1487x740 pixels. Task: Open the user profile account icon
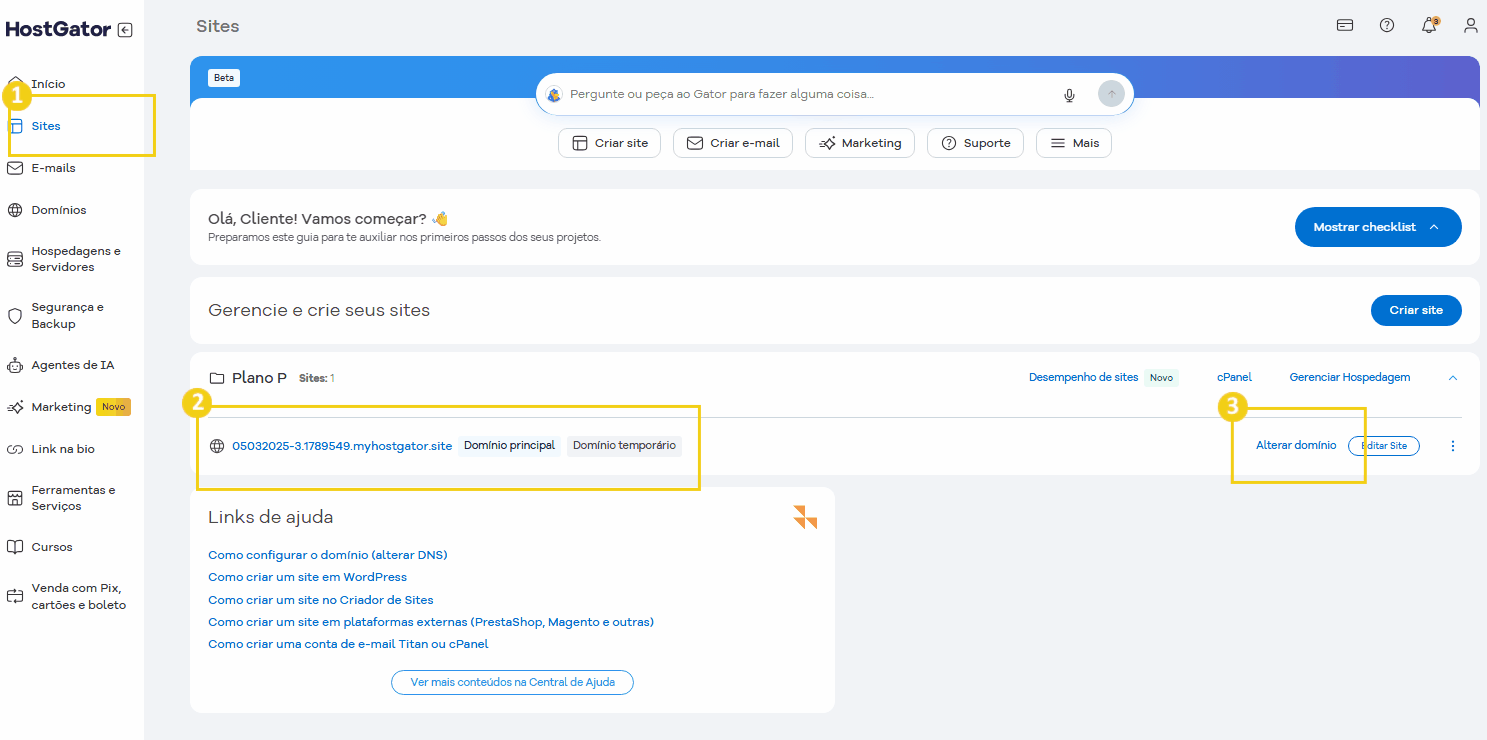tap(1470, 25)
